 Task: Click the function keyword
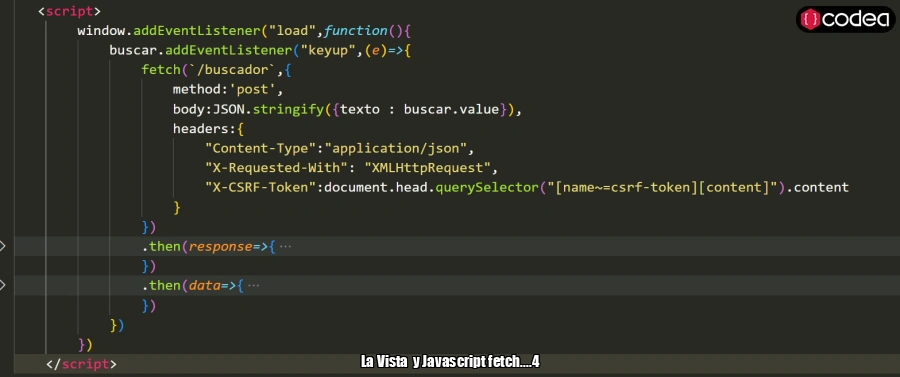356,30
